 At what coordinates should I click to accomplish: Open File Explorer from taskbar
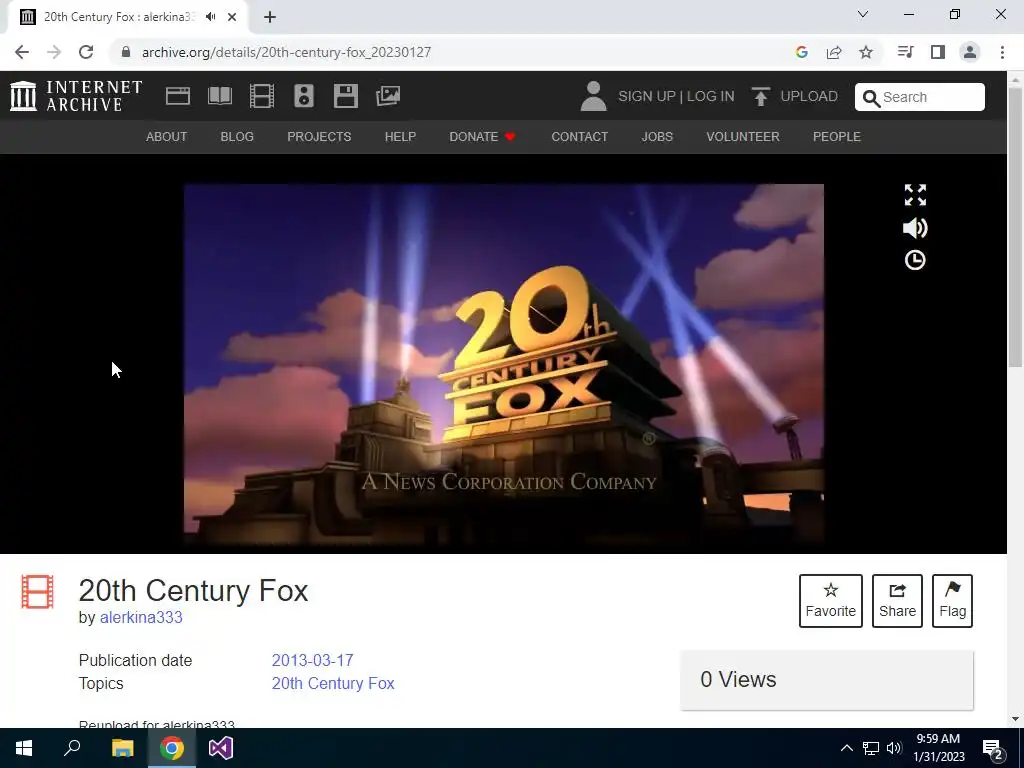tap(122, 748)
